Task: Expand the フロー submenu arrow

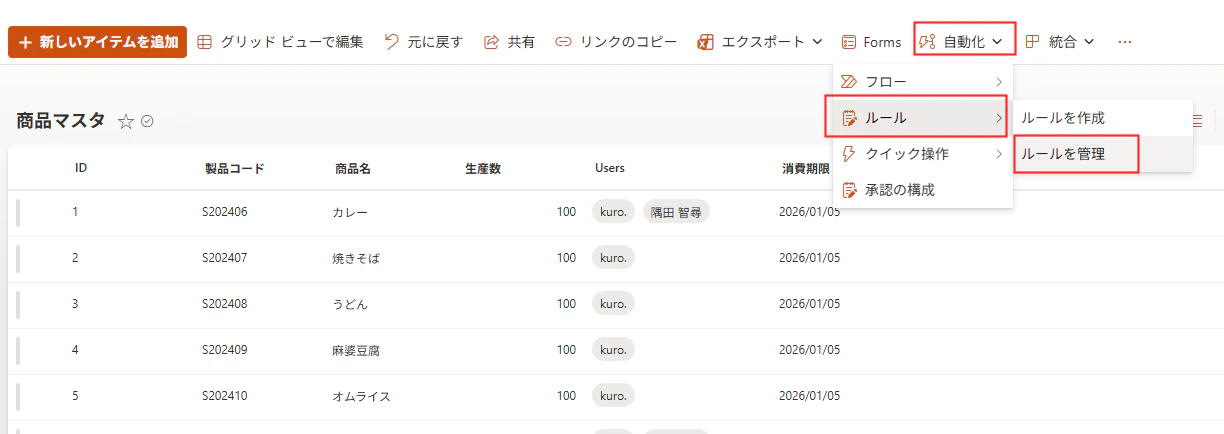Action: 998,81
